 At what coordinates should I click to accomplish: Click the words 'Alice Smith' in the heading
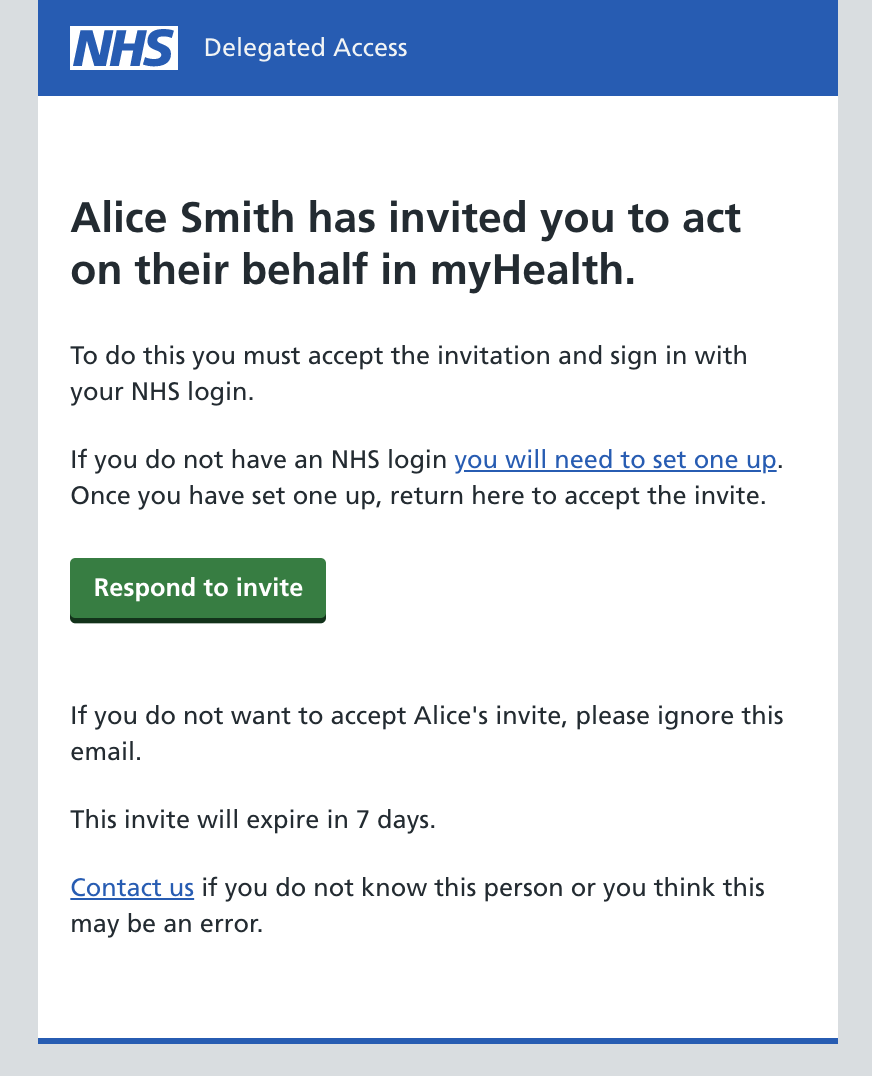point(182,218)
